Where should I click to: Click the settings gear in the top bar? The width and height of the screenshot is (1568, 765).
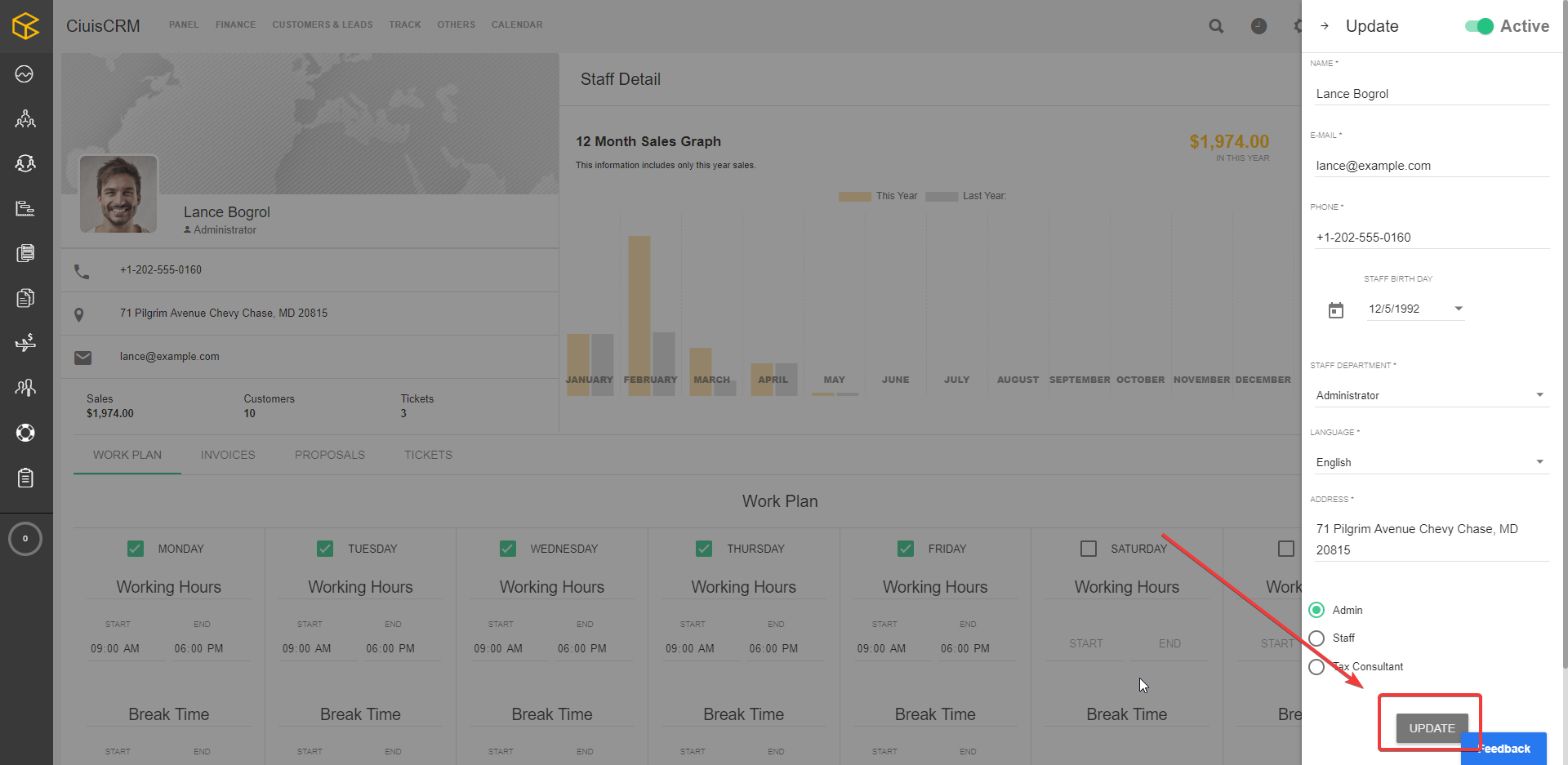[1298, 26]
